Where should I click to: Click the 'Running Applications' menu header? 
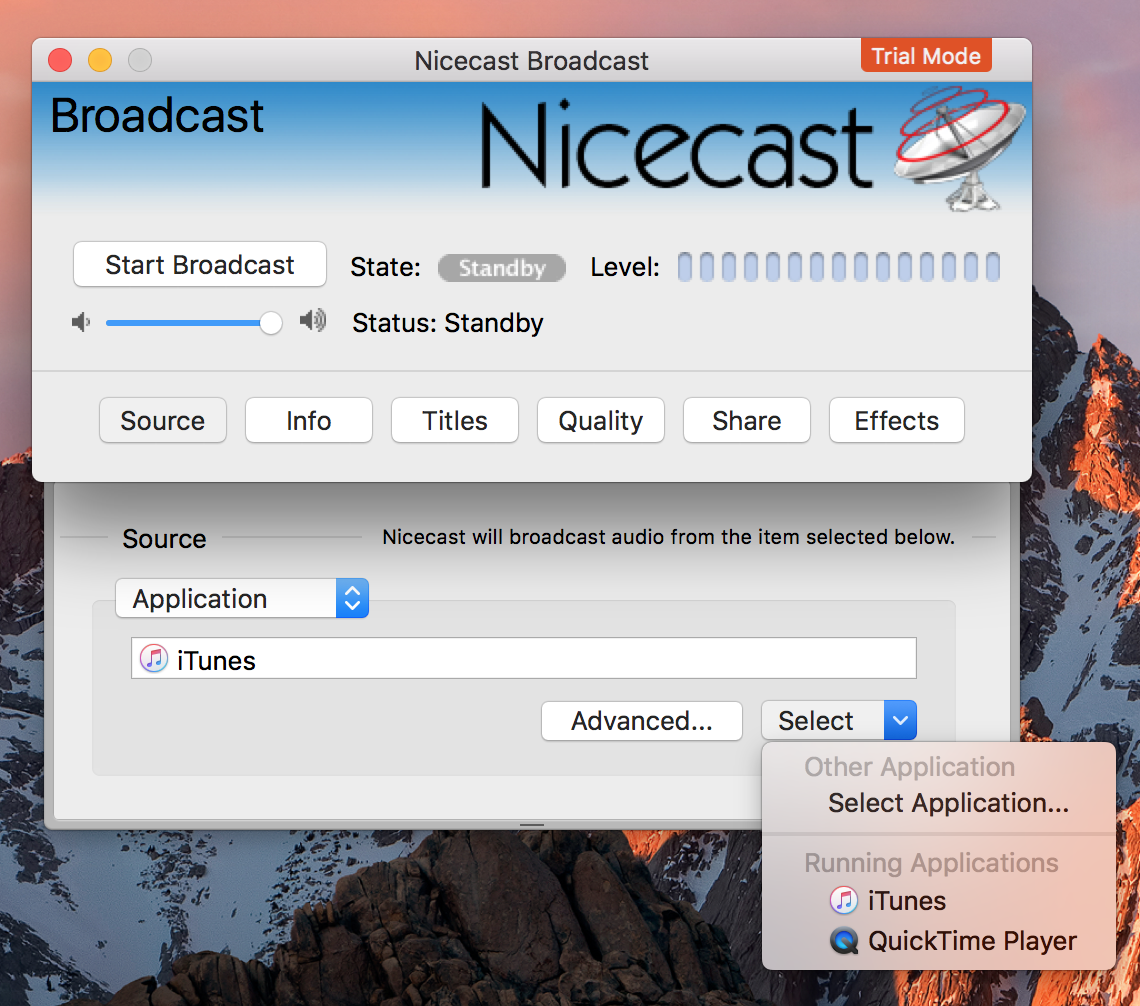931,862
